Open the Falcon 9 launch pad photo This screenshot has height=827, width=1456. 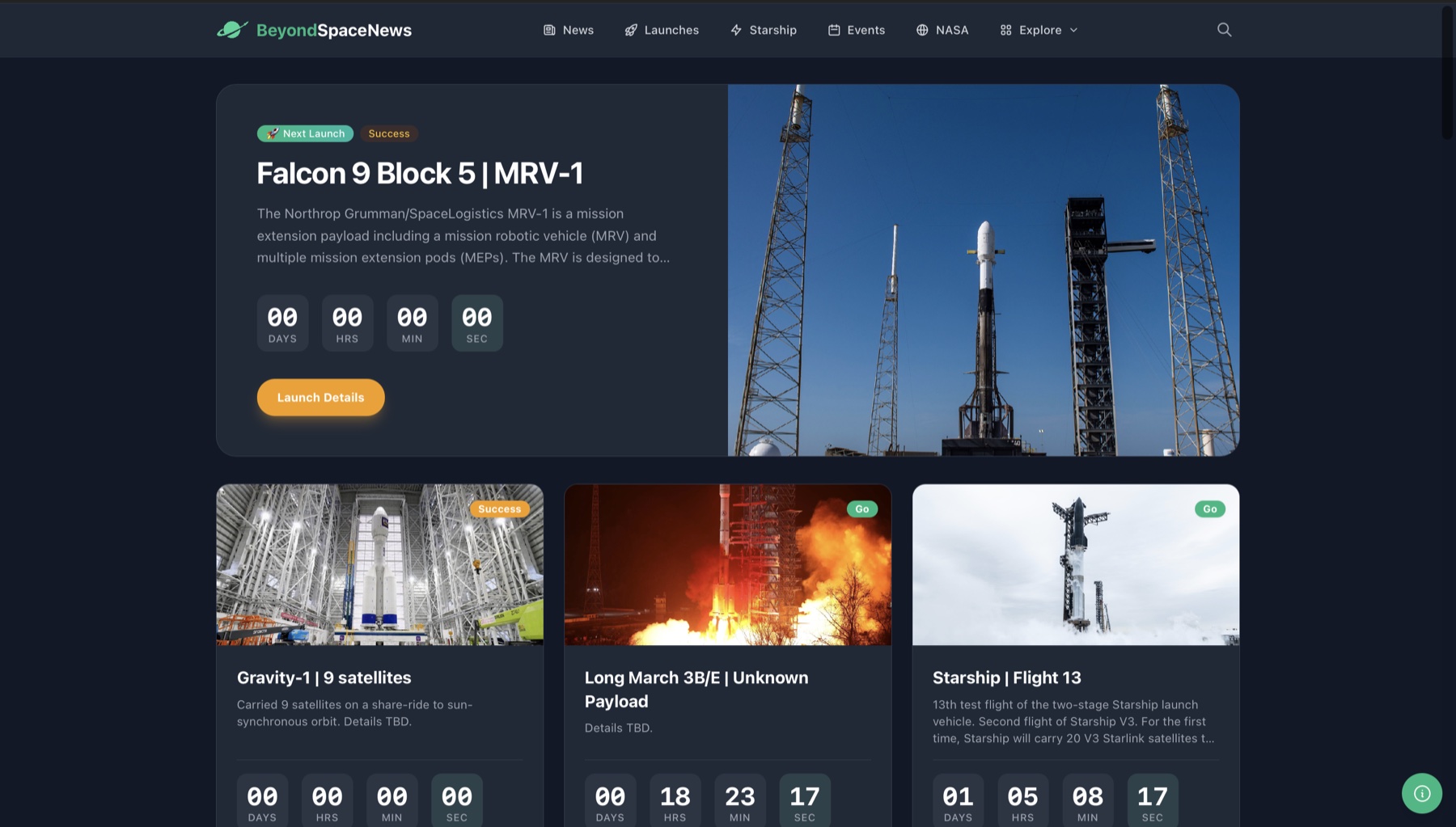(x=984, y=270)
